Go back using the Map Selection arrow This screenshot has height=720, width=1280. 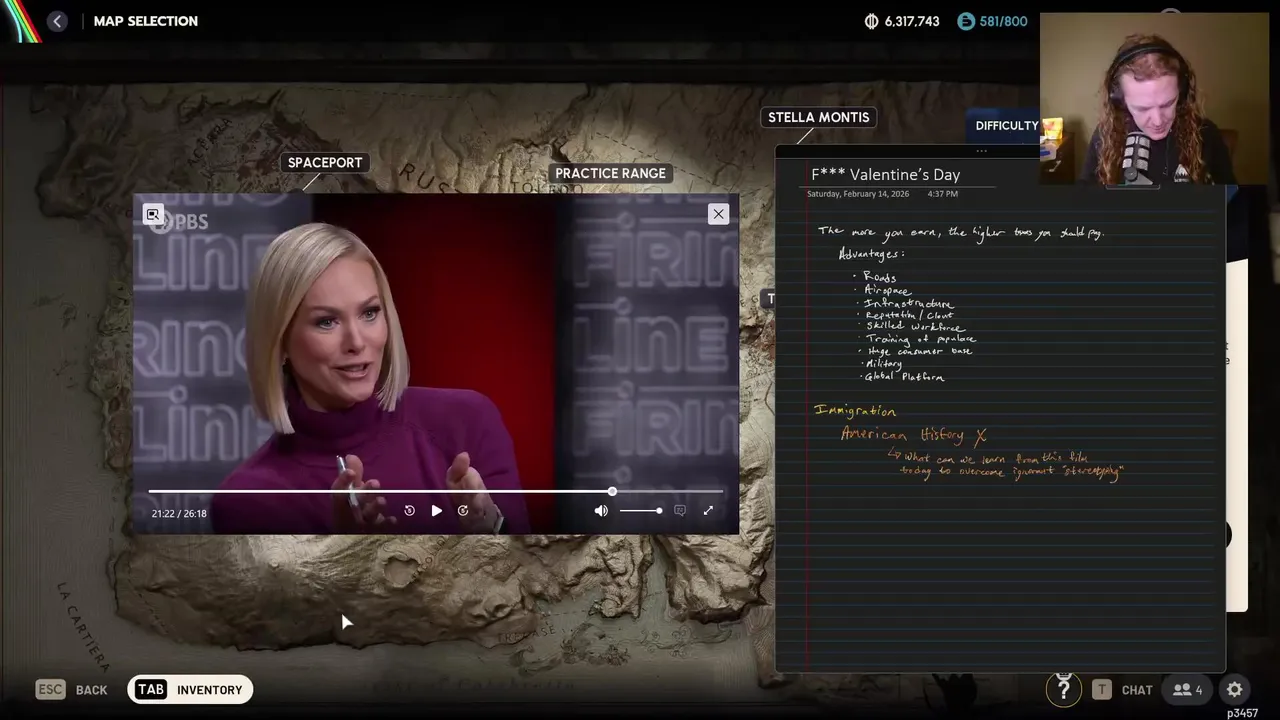pyautogui.click(x=57, y=21)
